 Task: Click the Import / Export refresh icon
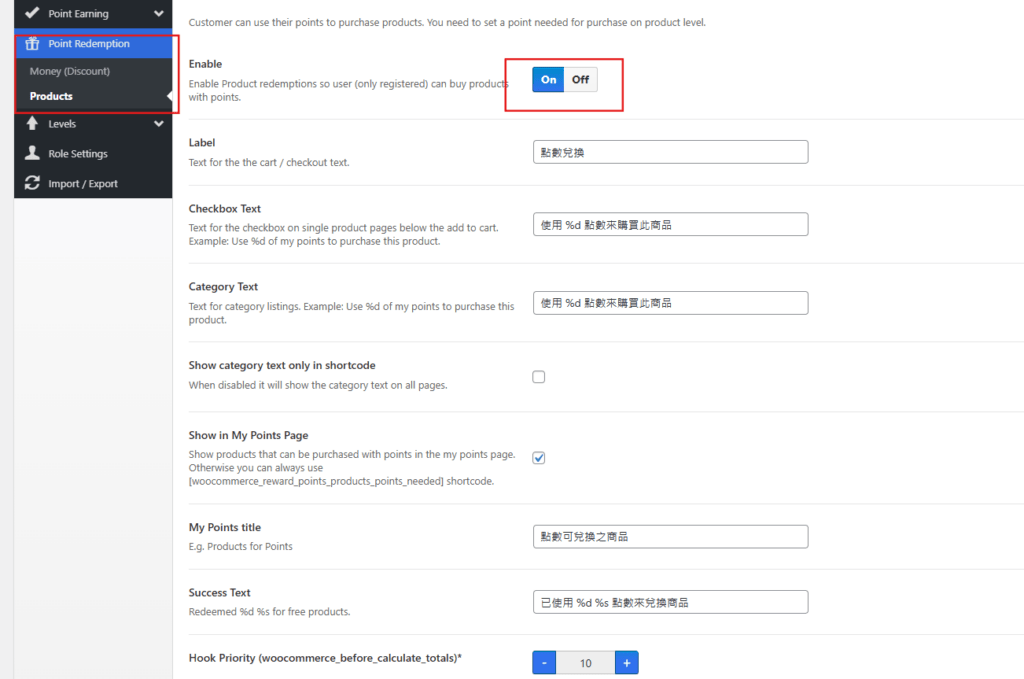tap(32, 184)
